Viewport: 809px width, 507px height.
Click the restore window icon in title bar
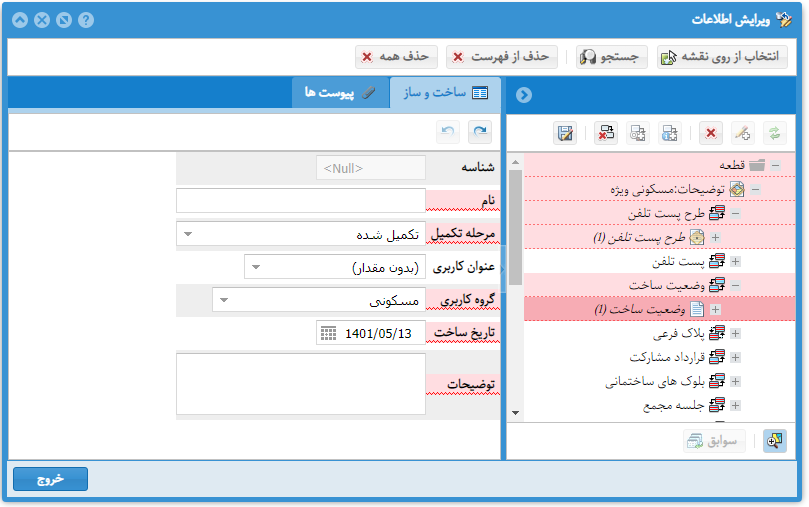(64, 20)
